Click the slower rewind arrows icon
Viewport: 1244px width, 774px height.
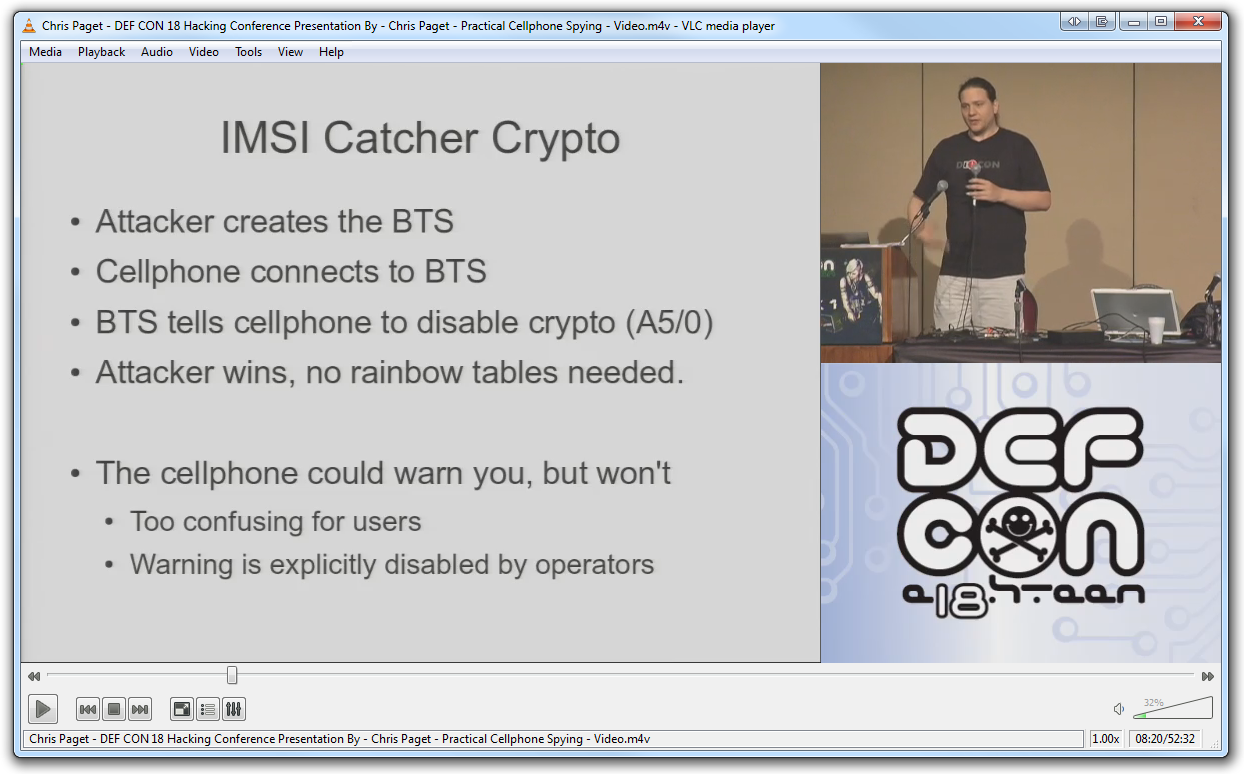click(x=34, y=677)
